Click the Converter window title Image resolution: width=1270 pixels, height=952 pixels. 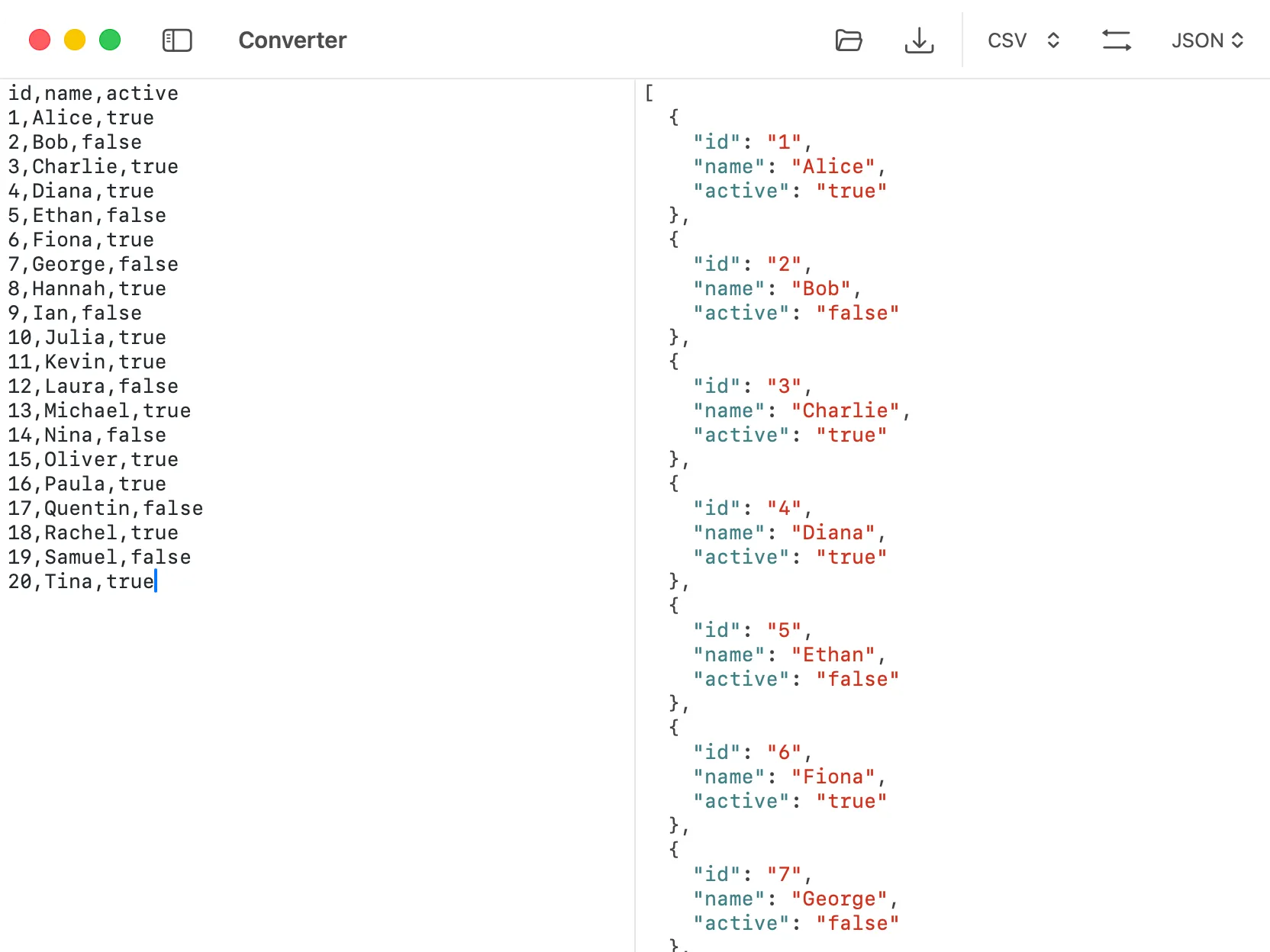[292, 40]
